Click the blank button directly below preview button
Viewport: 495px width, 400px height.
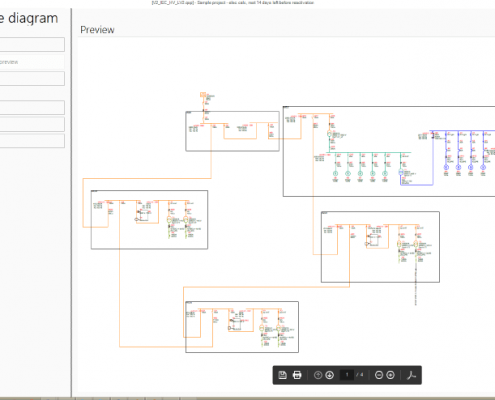coord(32,79)
